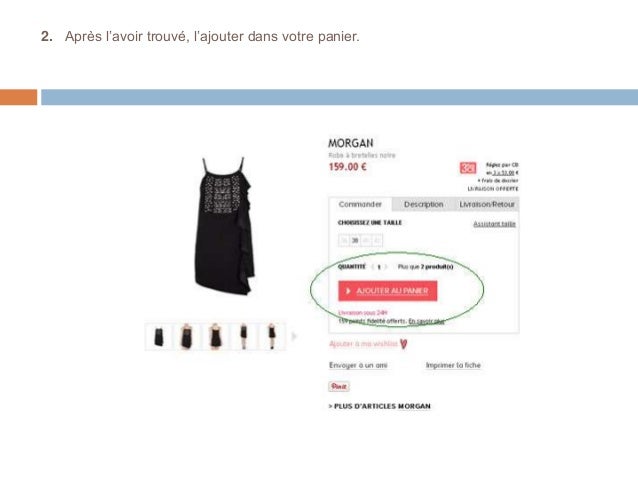Show next thumbnails with the arrow
Image resolution: width=638 pixels, height=479 pixels.
coord(294,336)
